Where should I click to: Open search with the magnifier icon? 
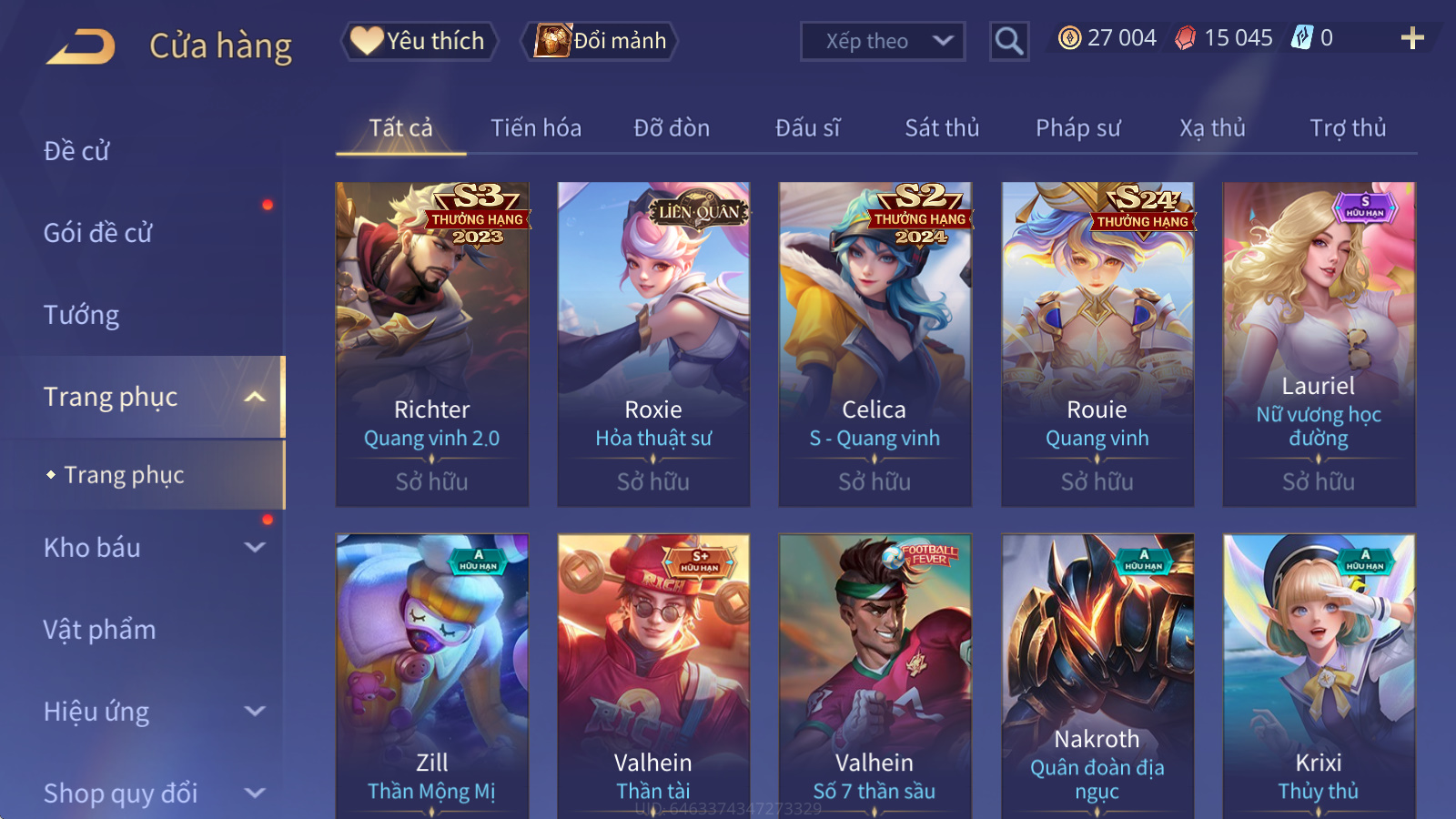click(x=1008, y=41)
